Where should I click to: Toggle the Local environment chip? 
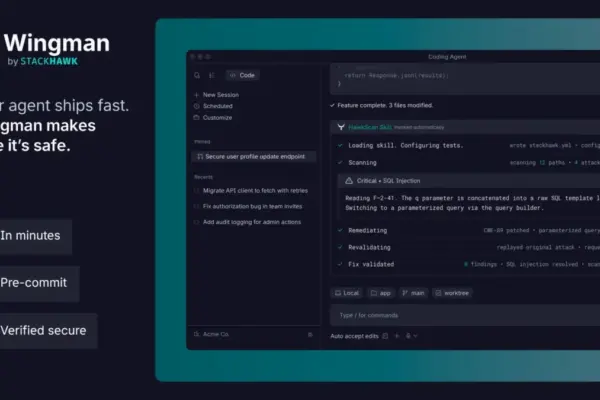tap(347, 293)
